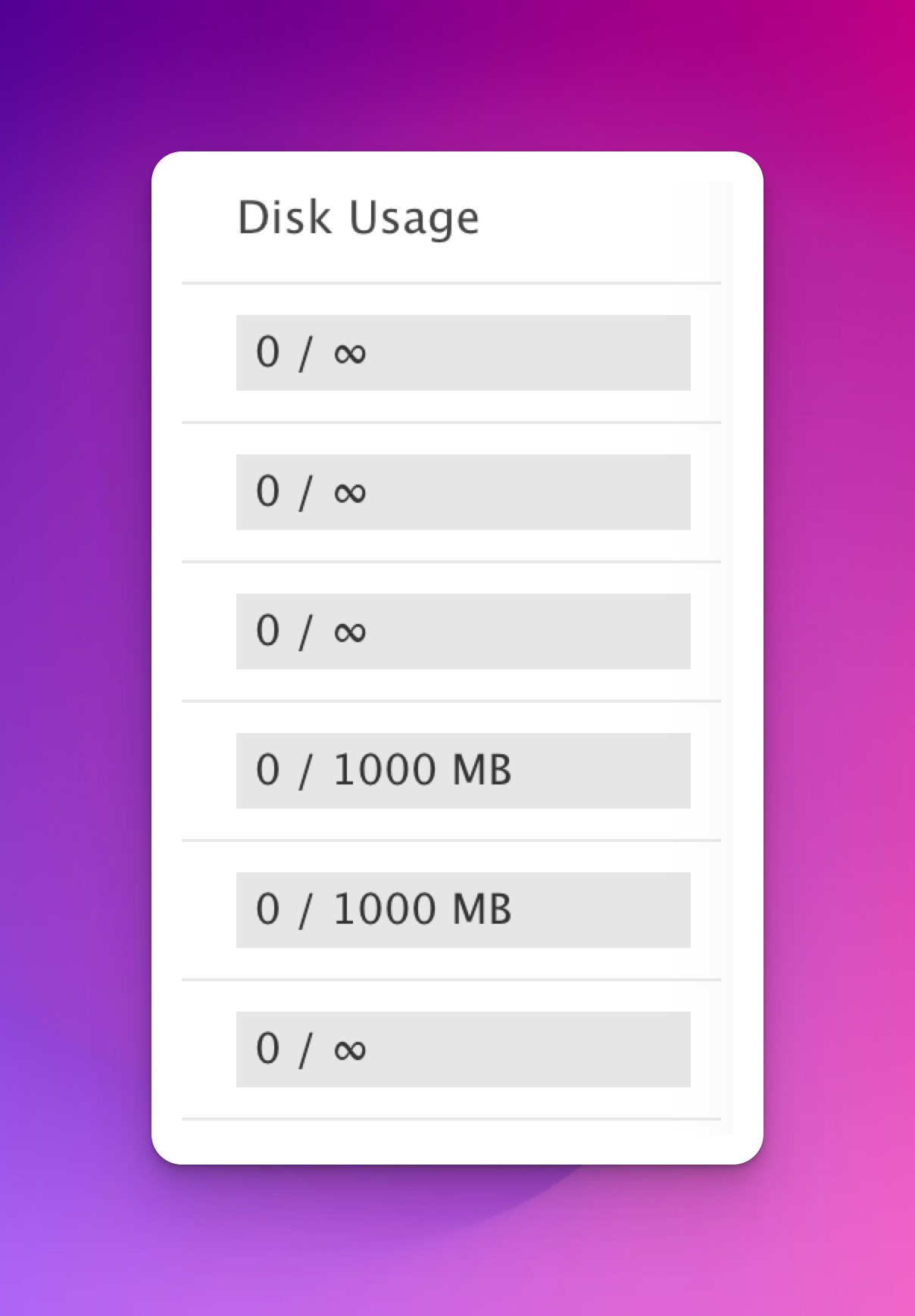Click the zero value in the third row
Viewport: 915px width, 1316px height.
coord(268,631)
